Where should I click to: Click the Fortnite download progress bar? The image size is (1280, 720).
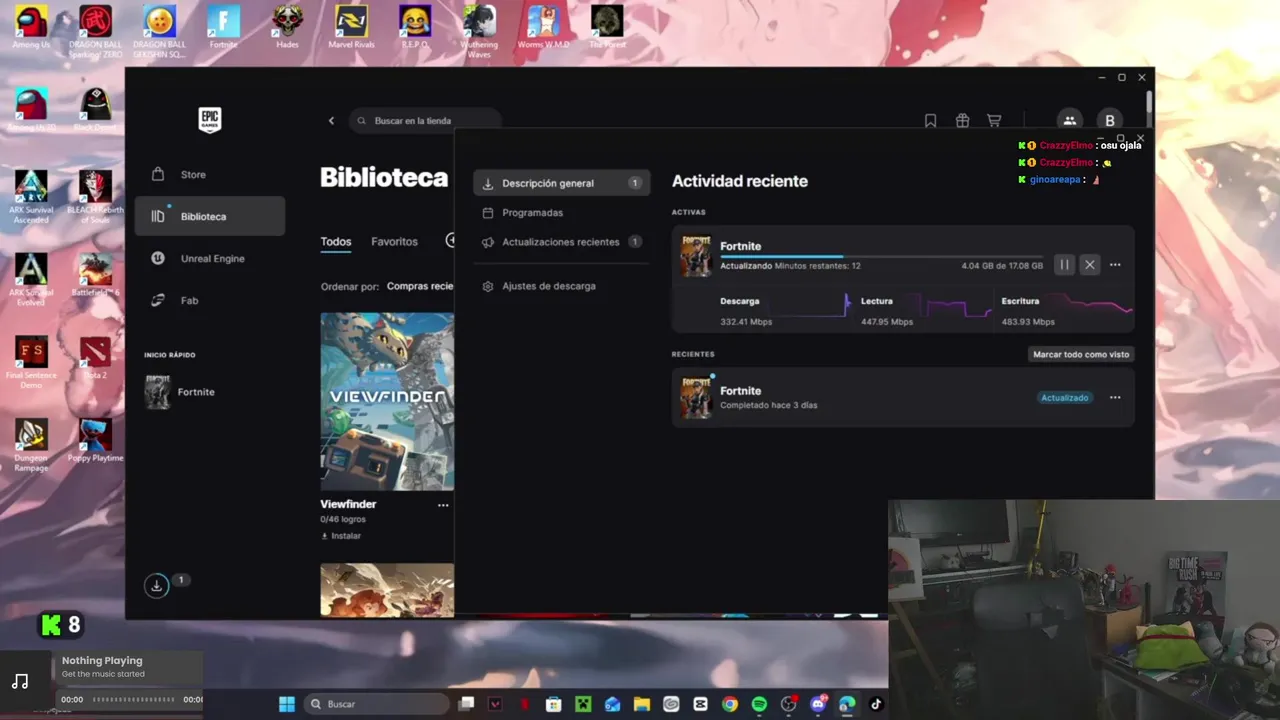[881, 257]
